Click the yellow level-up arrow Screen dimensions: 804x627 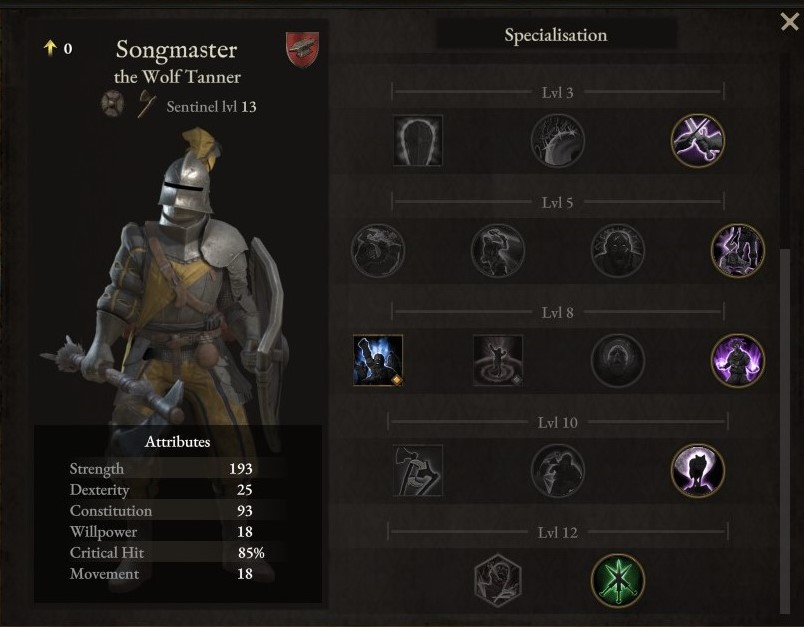tap(50, 48)
